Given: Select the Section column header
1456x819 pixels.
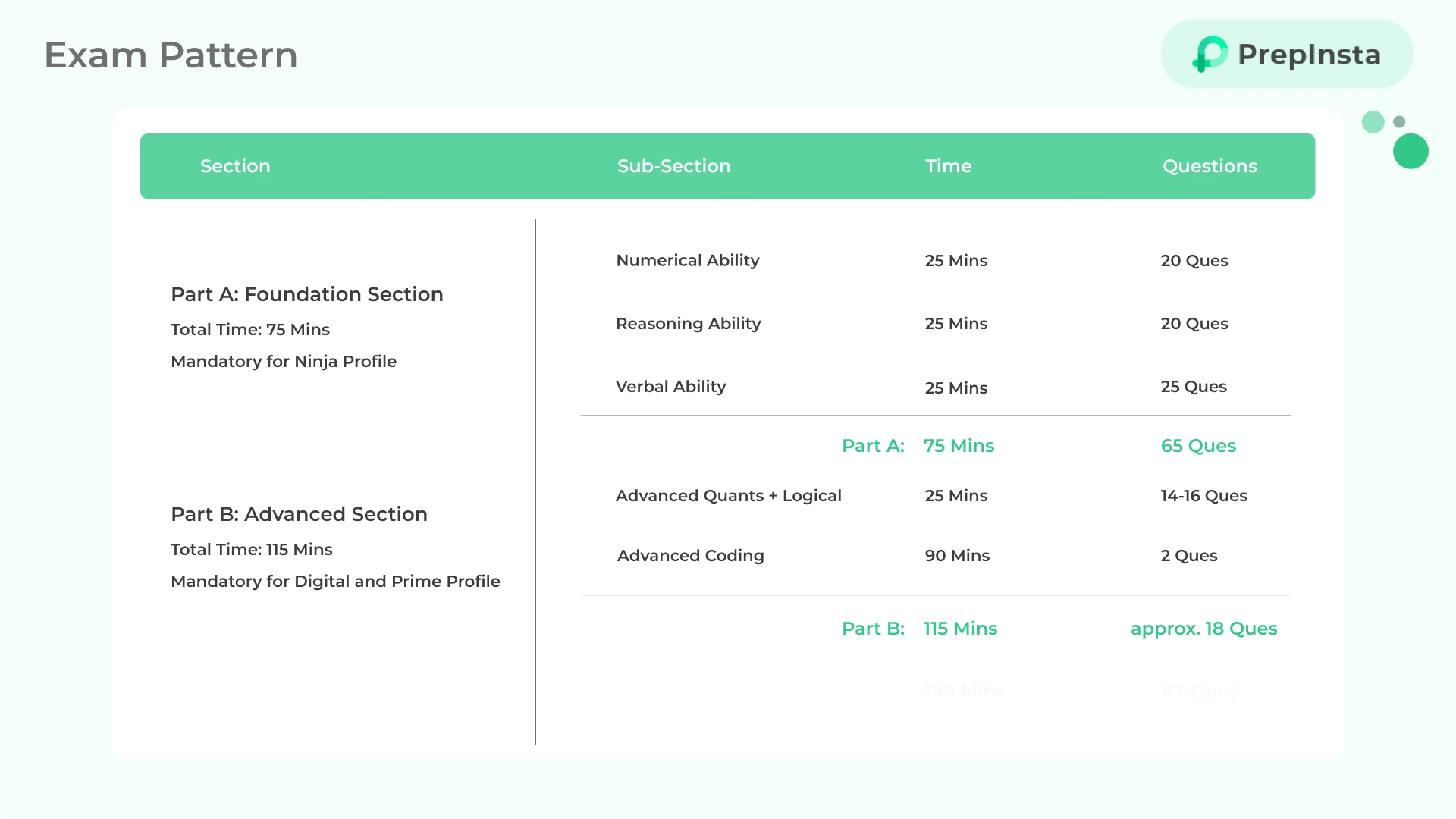Looking at the screenshot, I should pos(235,166).
